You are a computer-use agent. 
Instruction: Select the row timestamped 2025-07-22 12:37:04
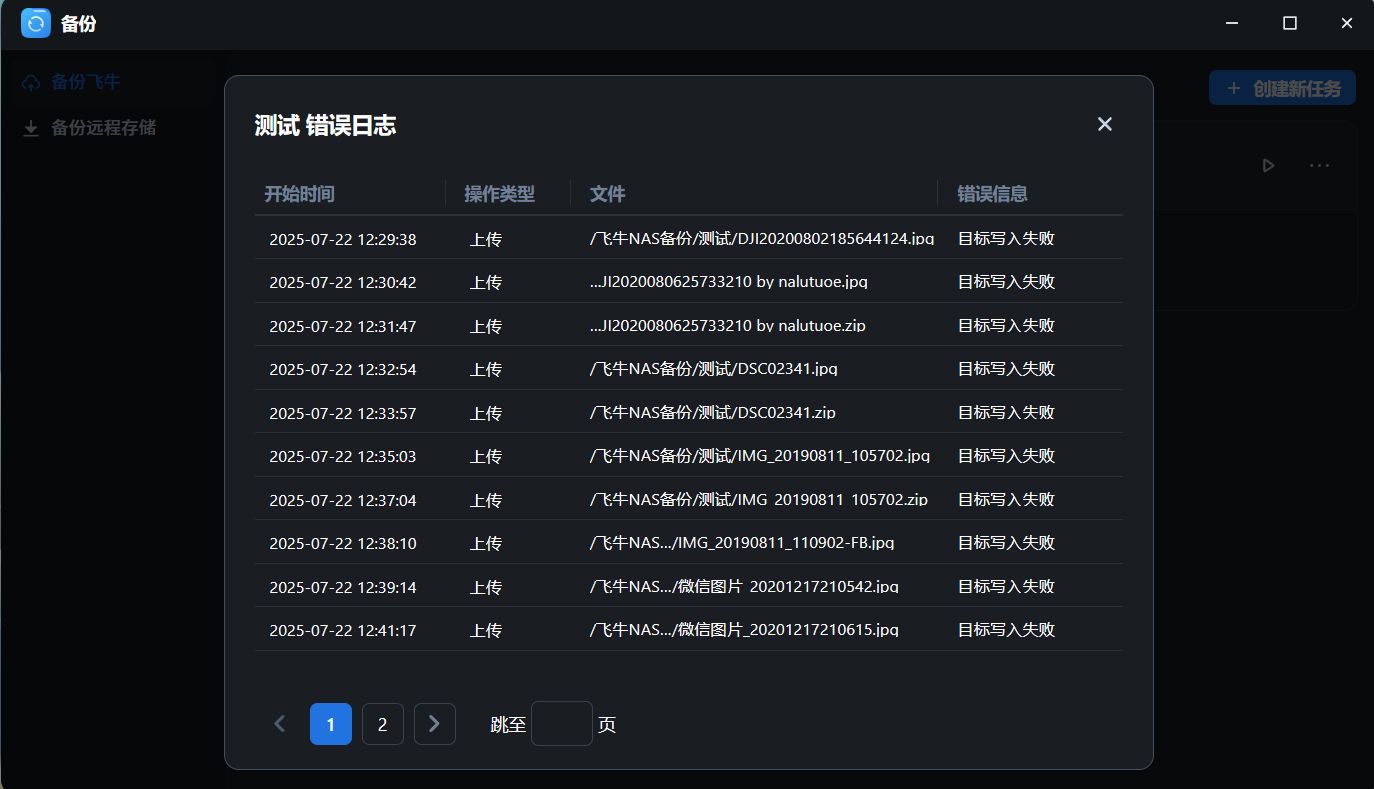688,499
